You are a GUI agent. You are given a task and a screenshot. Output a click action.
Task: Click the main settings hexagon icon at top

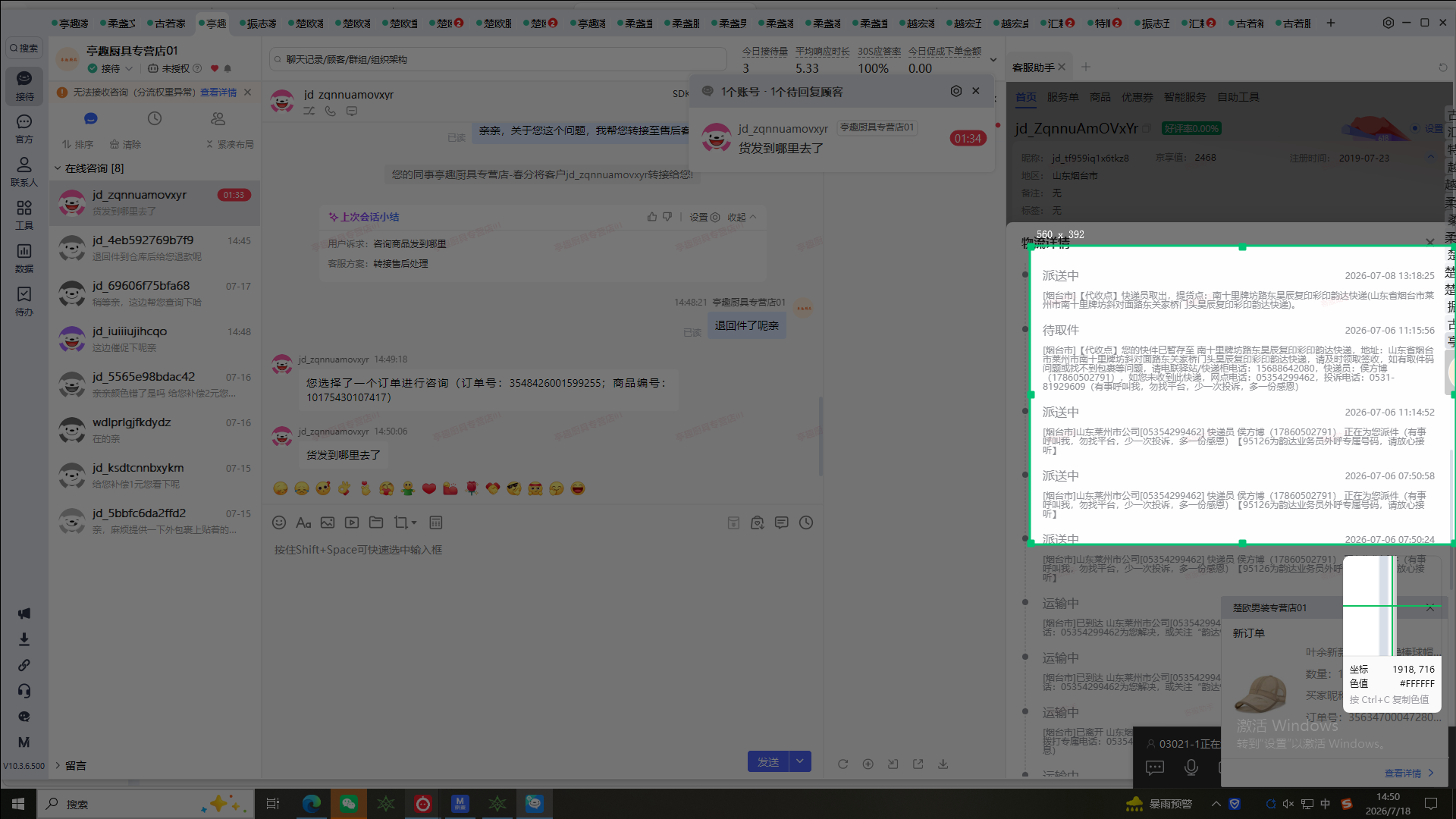point(1389,23)
